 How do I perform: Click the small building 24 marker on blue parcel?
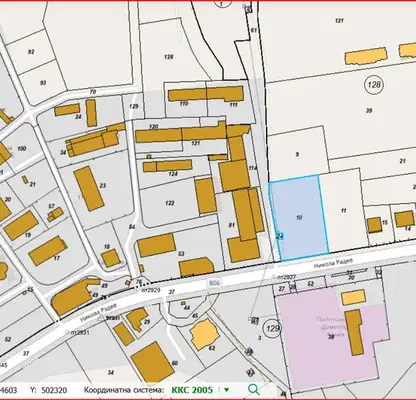280,236
